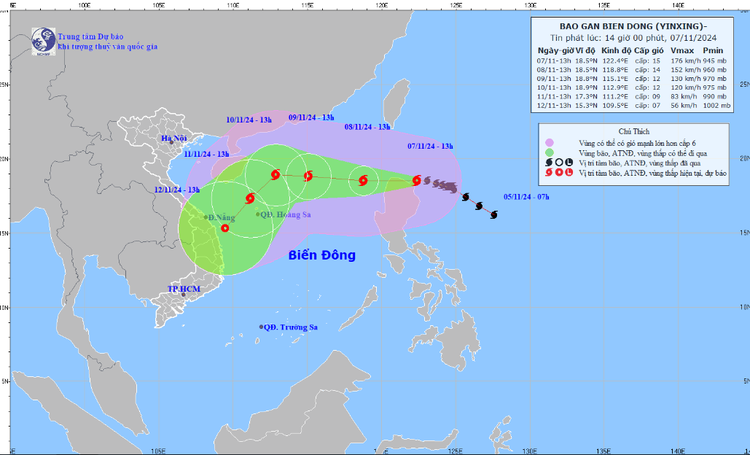Click the TP.HCM city dot marker
Image resolution: width=750 pixels, height=455 pixels.
[183, 295]
